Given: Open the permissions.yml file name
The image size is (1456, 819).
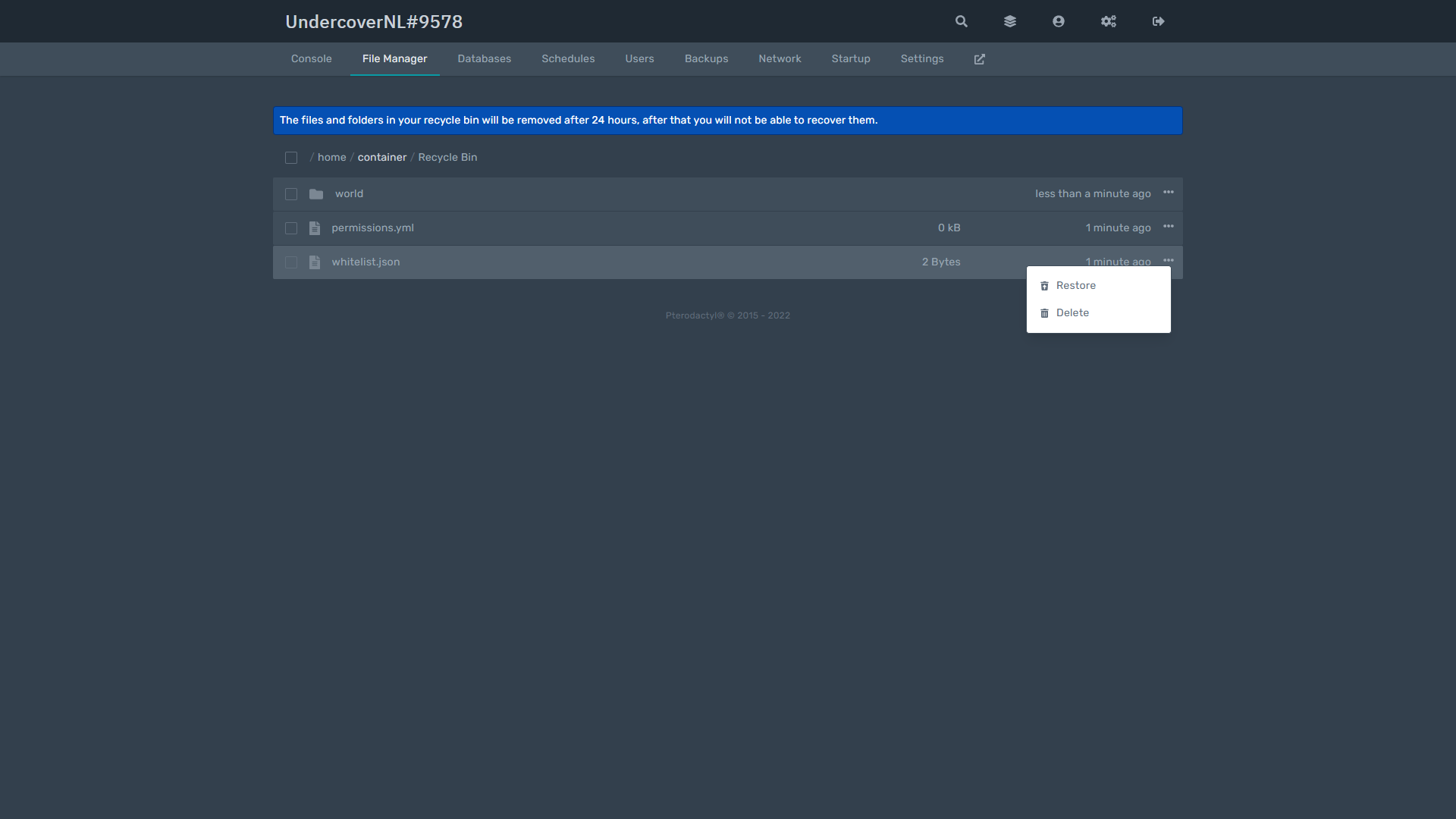Looking at the screenshot, I should [372, 228].
